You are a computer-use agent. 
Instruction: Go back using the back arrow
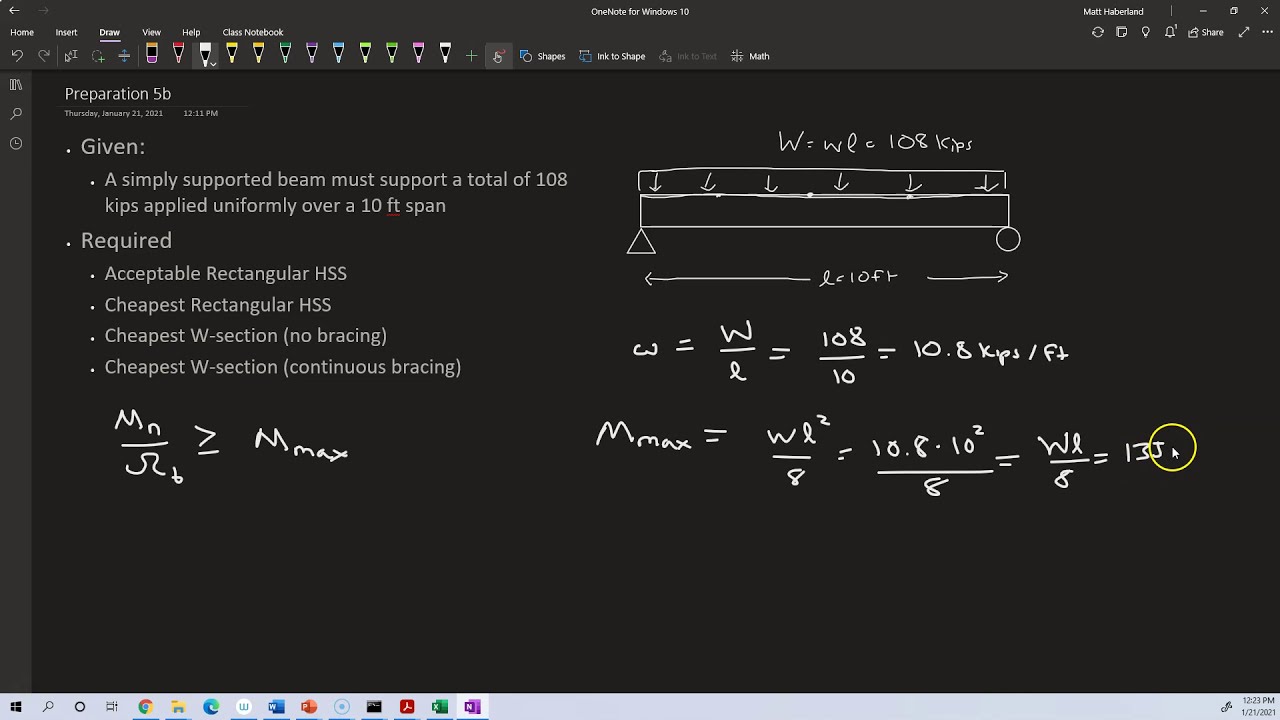pos(14,11)
